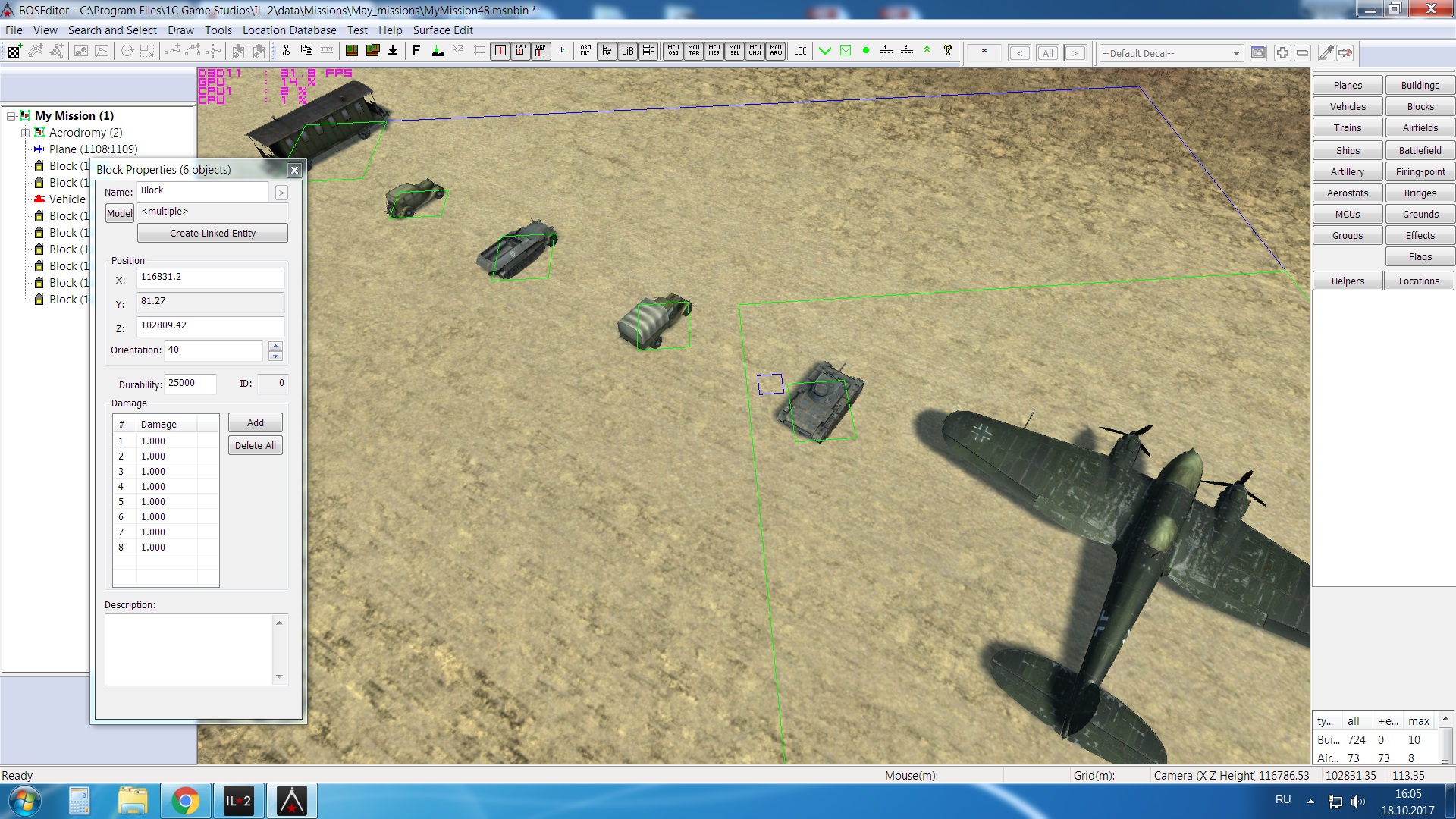Toggle the MCU UNSE toolbar button
Viewport: 1456px width, 819px height.
pos(755,51)
